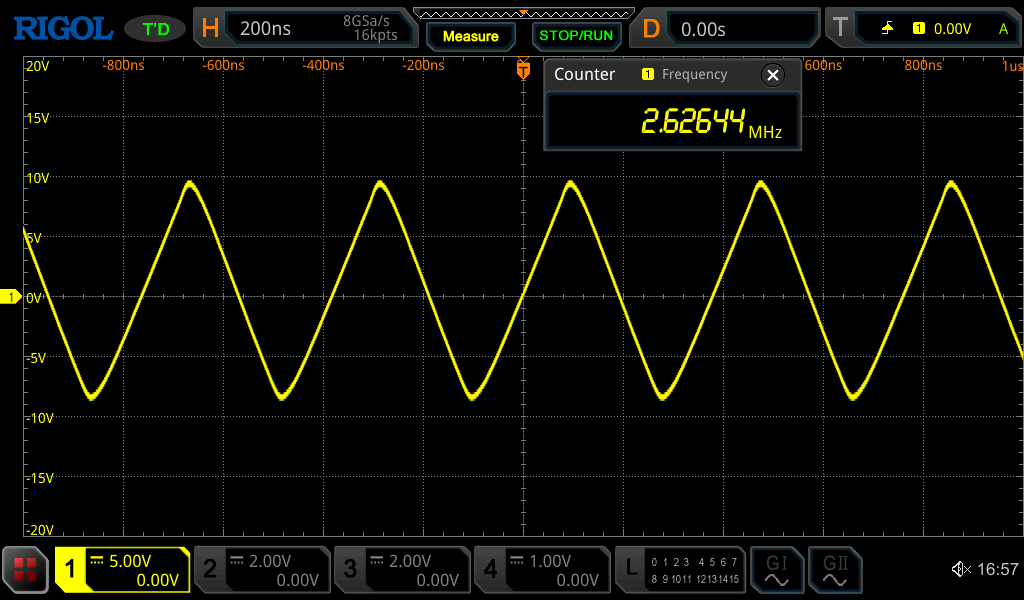The image size is (1024, 600).
Task: Click the muted speaker sound icon
Action: coord(960,570)
